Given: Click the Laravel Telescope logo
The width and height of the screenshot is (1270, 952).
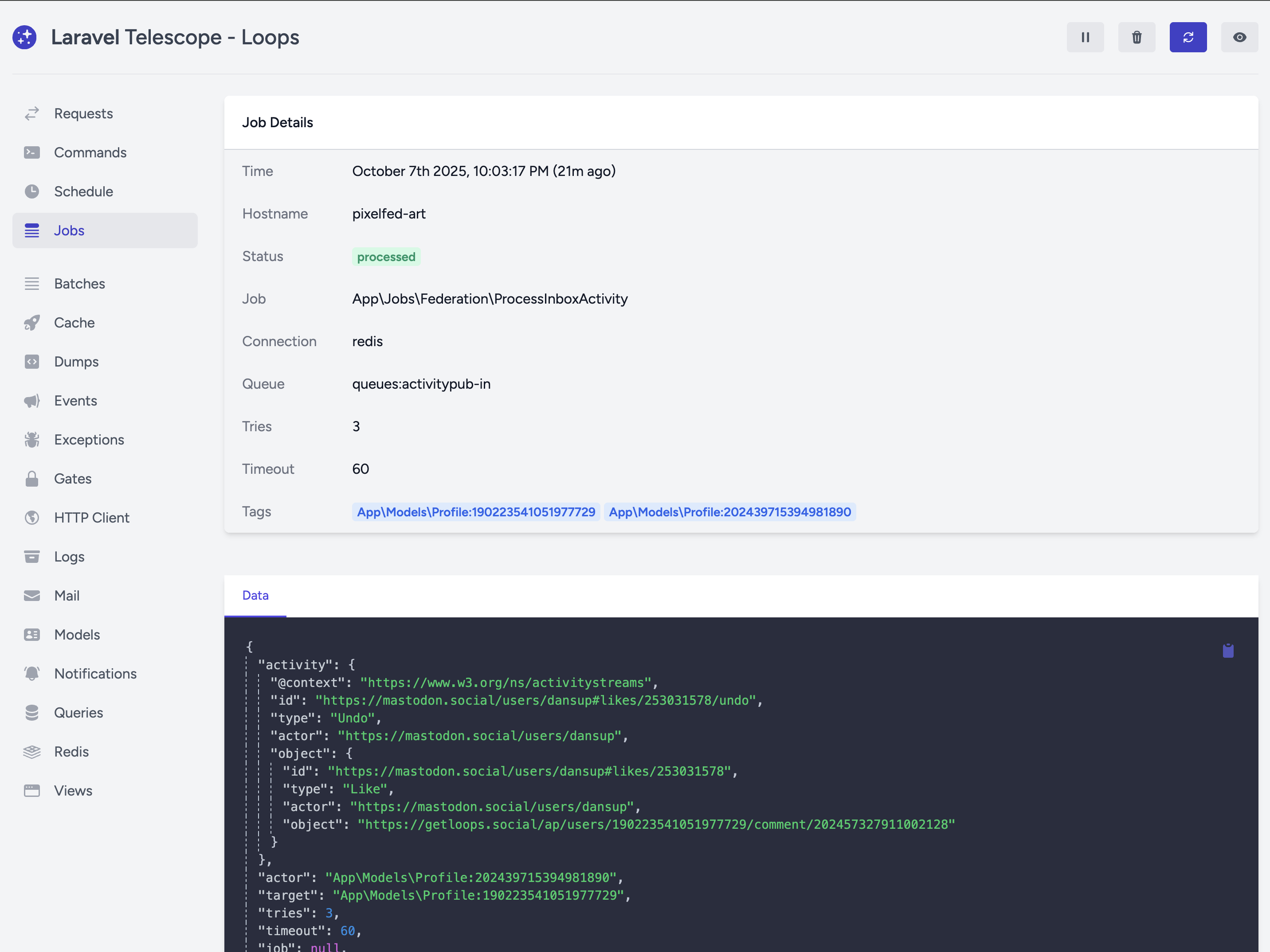Looking at the screenshot, I should pos(25,37).
